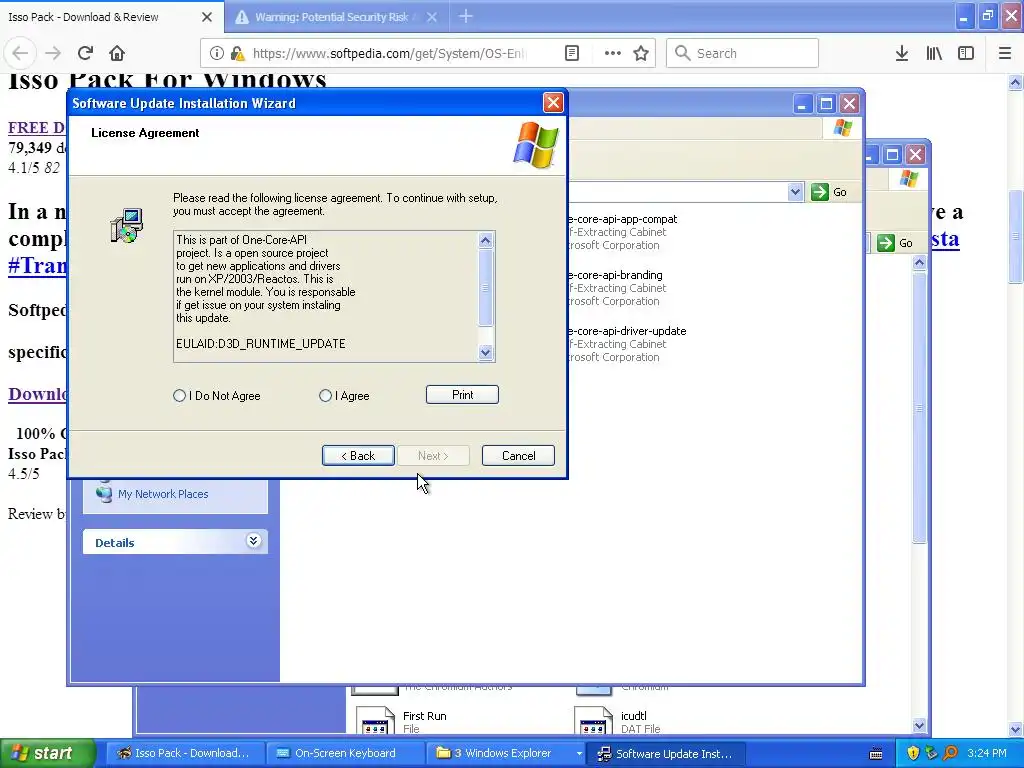
Task: Switch to Isso Pack taskbar button
Action: tap(184, 753)
